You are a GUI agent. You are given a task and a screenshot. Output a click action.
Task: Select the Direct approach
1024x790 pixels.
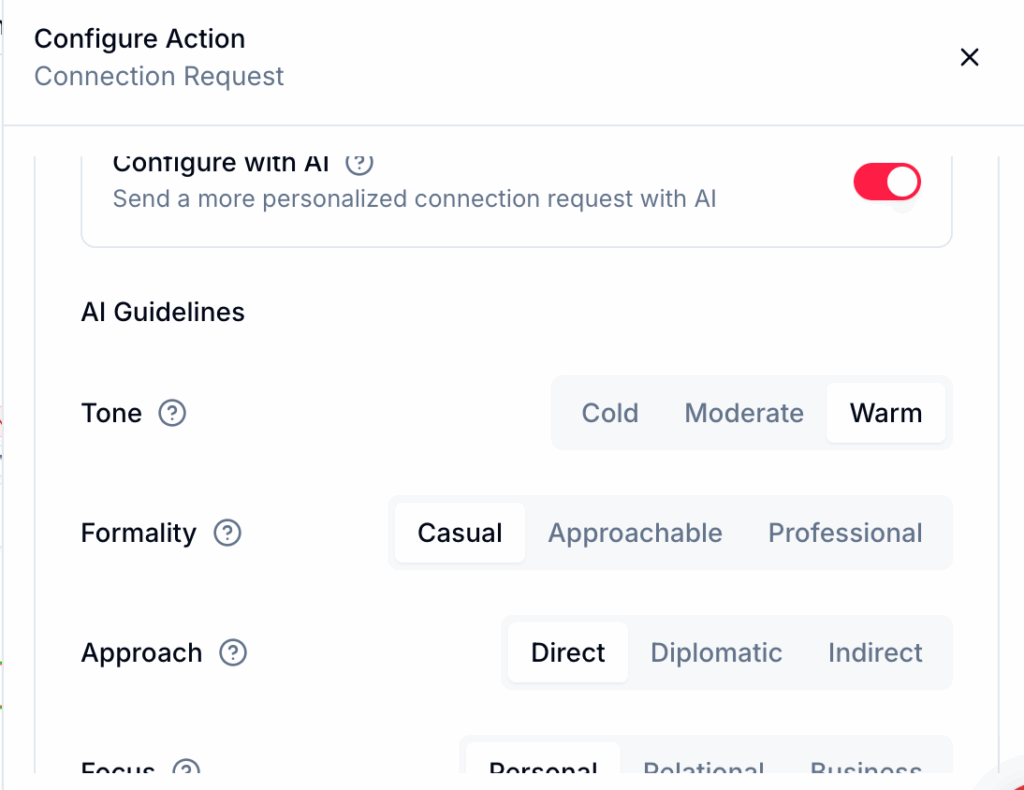(x=567, y=653)
